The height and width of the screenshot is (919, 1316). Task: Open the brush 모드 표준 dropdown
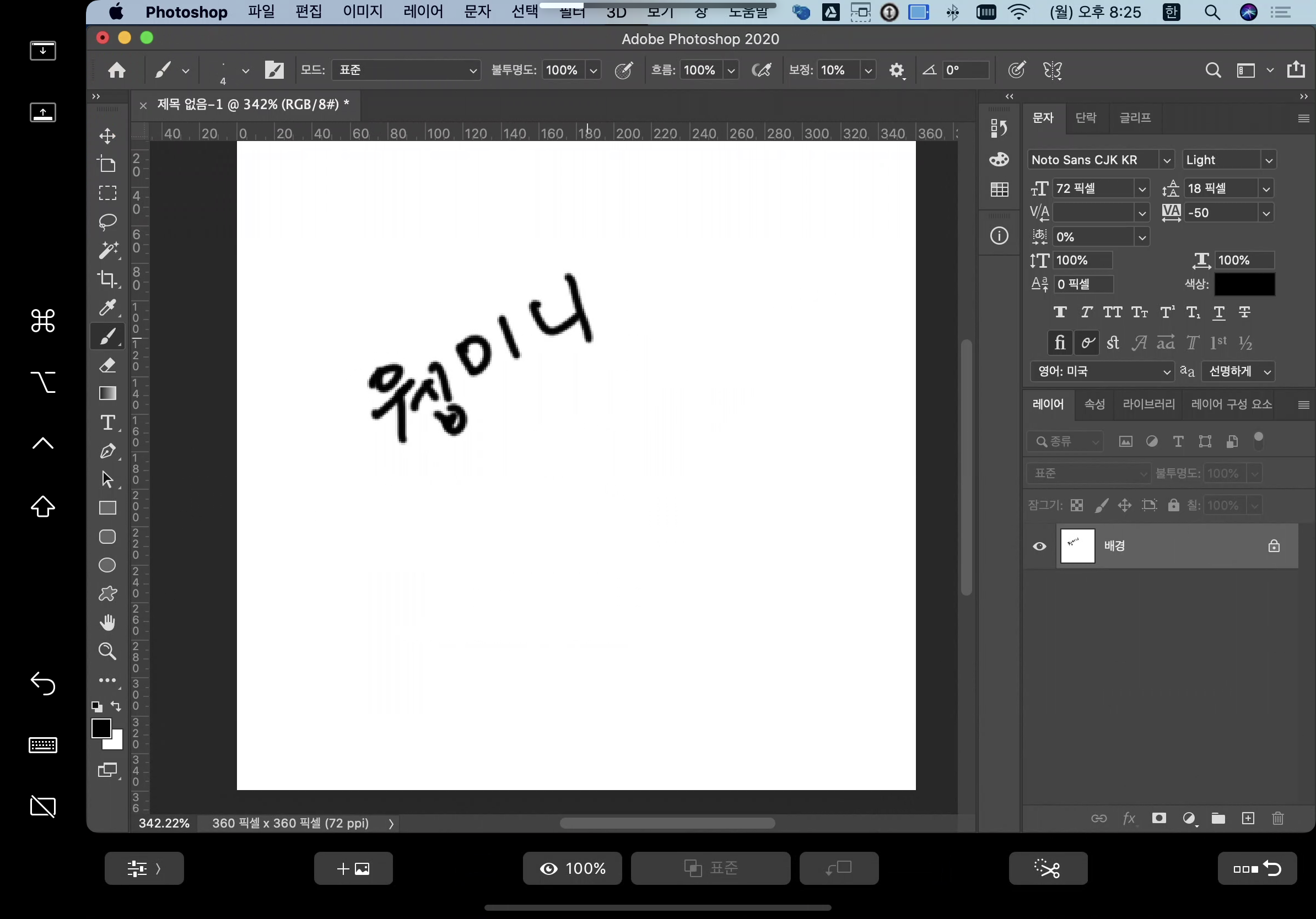406,70
